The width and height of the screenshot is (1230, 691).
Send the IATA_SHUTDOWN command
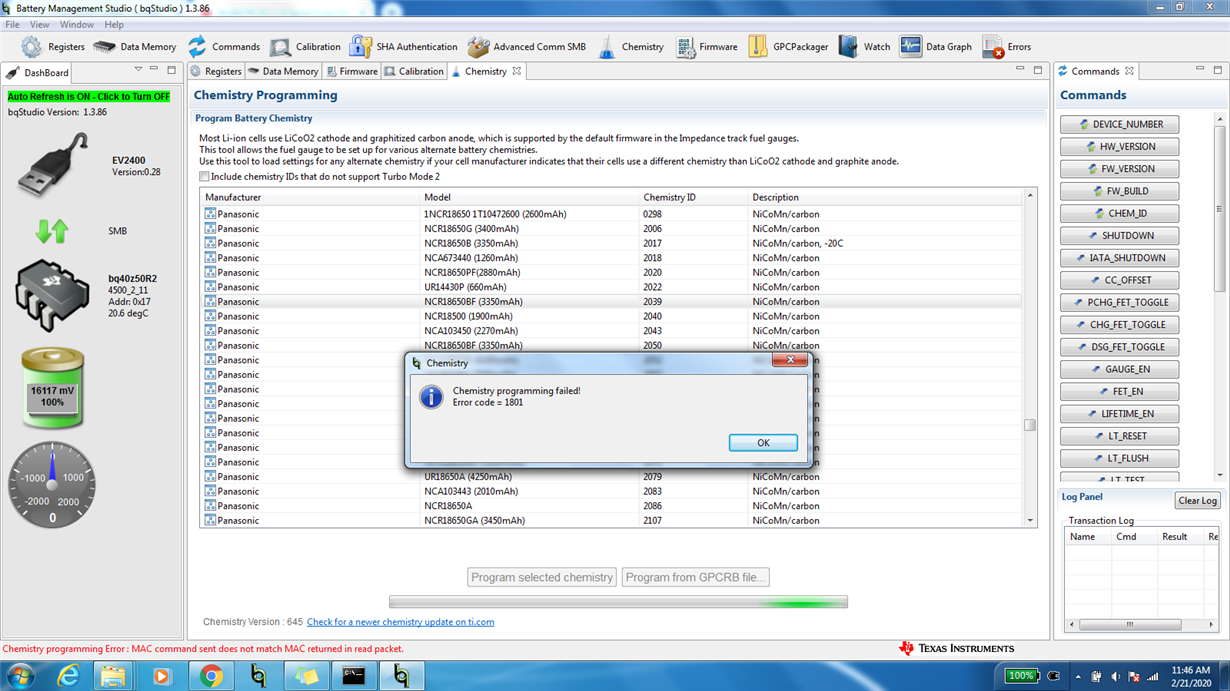[1119, 258]
